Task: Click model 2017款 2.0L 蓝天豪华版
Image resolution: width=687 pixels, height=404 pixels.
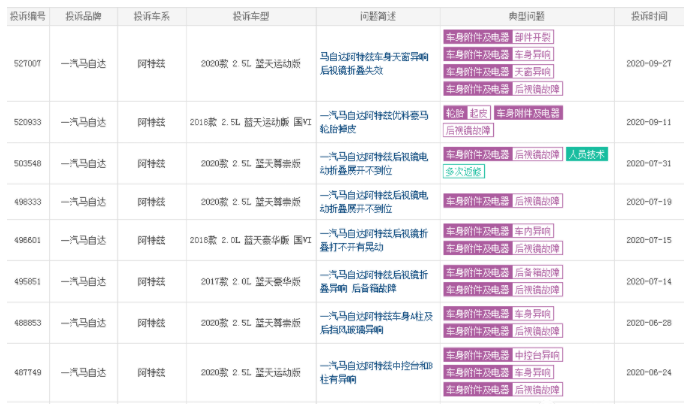Action: pos(251,281)
